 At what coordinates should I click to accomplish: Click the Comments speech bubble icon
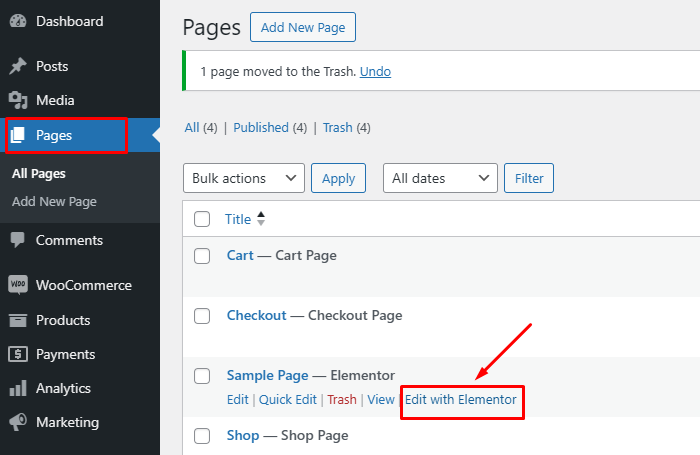pyautogui.click(x=17, y=240)
